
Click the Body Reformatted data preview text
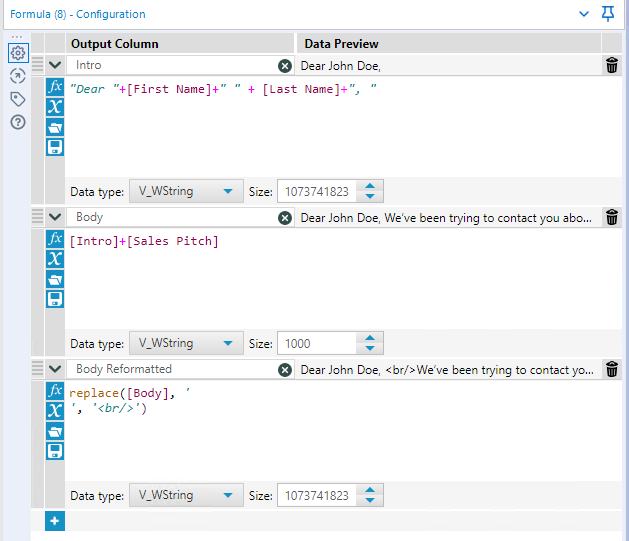447,370
